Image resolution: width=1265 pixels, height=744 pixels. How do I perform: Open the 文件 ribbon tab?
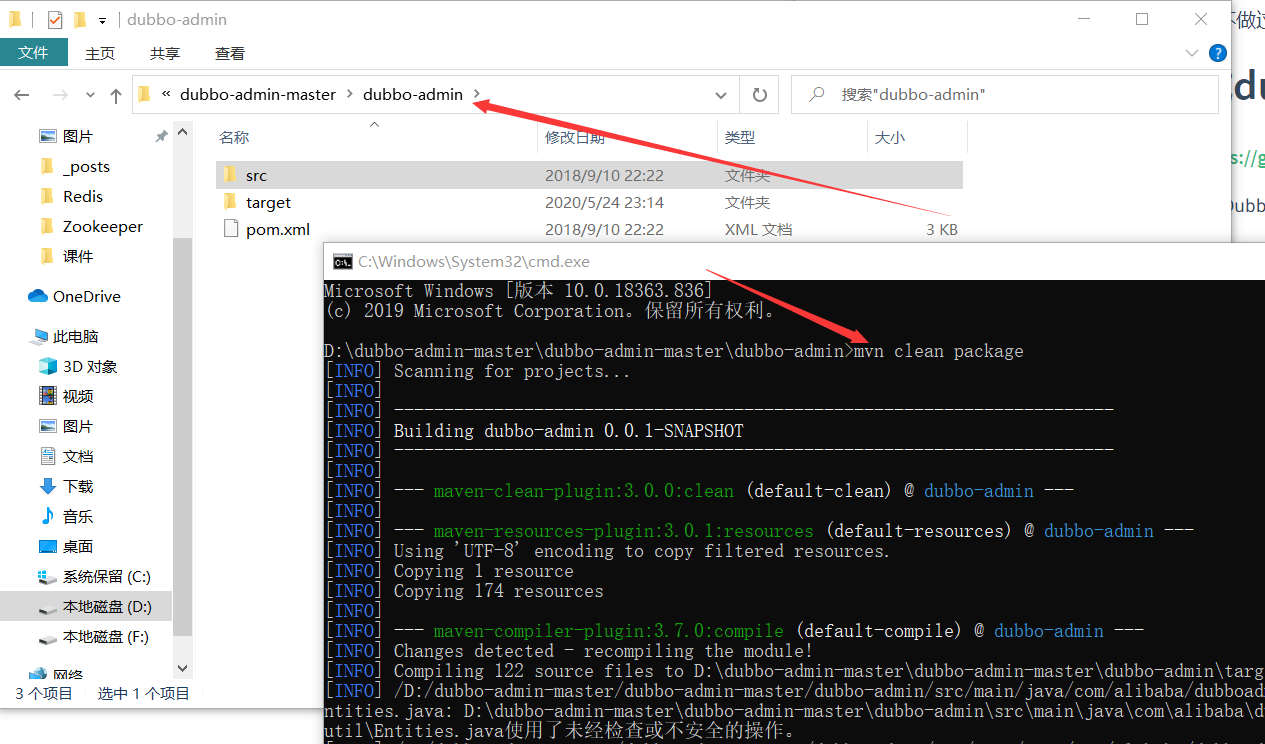click(x=33, y=53)
